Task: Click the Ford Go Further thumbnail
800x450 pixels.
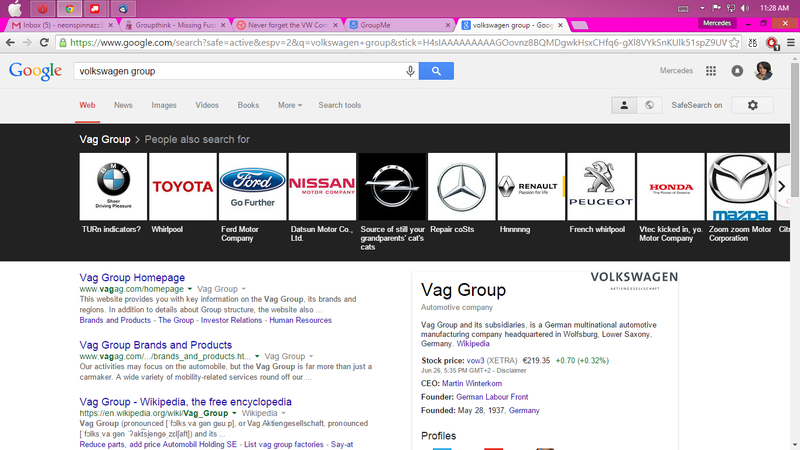Action: point(253,186)
